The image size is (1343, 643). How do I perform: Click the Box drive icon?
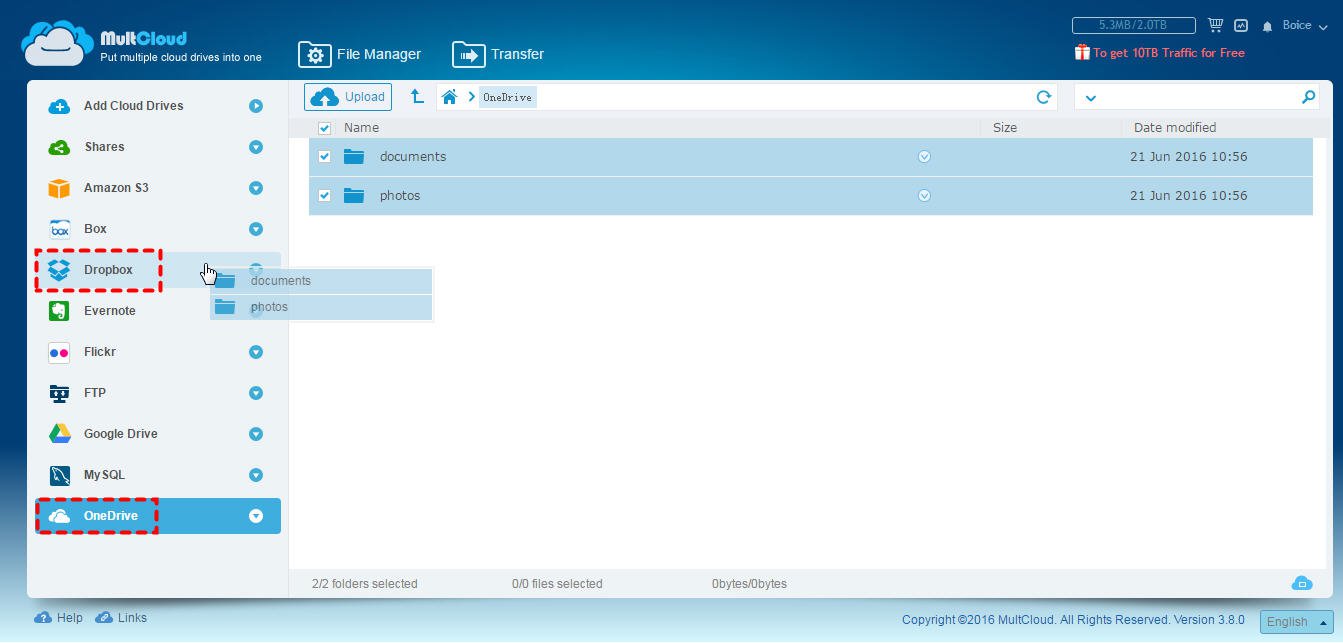[x=59, y=229]
